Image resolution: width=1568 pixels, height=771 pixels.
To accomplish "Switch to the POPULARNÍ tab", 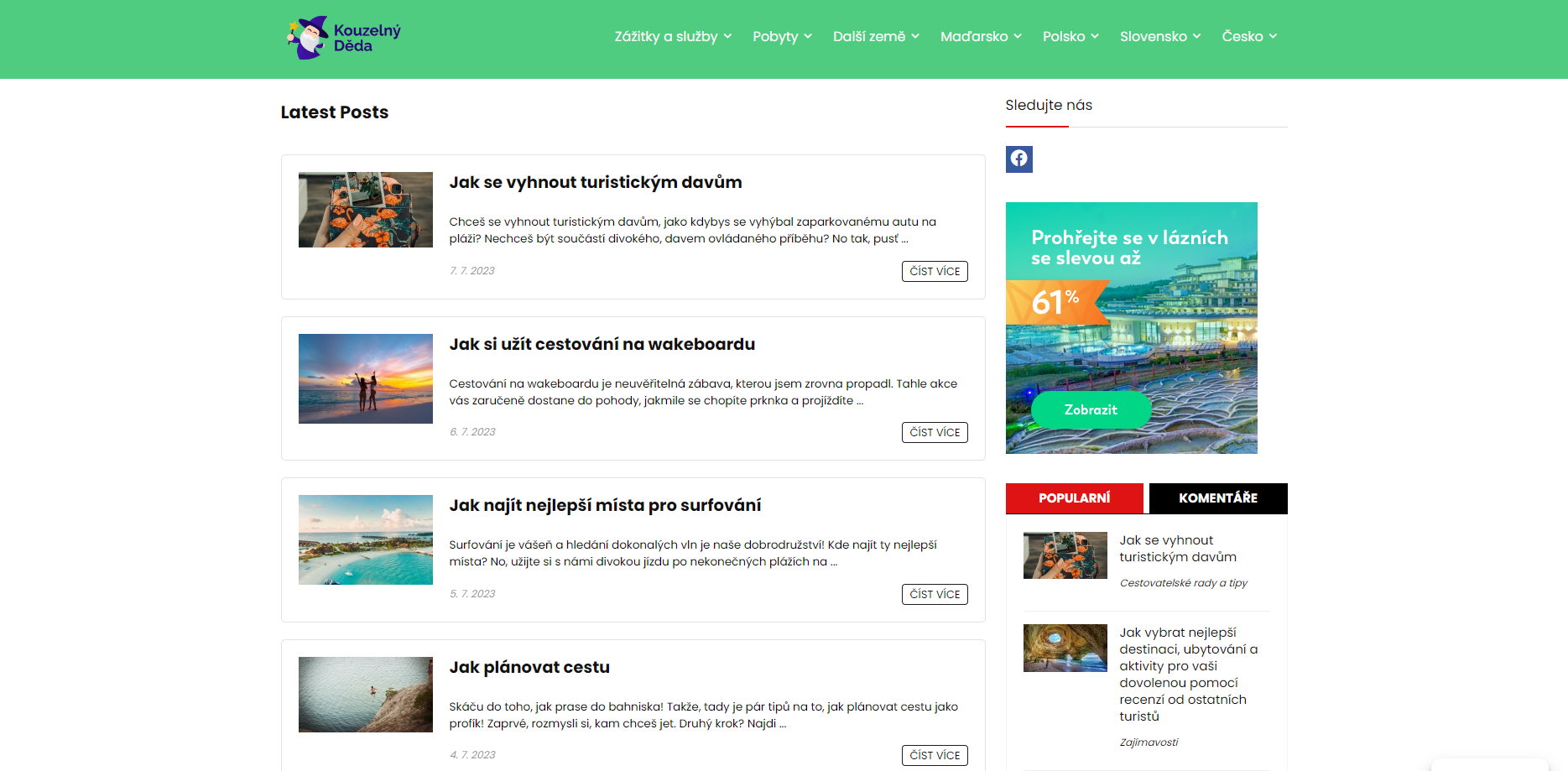I will pyautogui.click(x=1075, y=498).
